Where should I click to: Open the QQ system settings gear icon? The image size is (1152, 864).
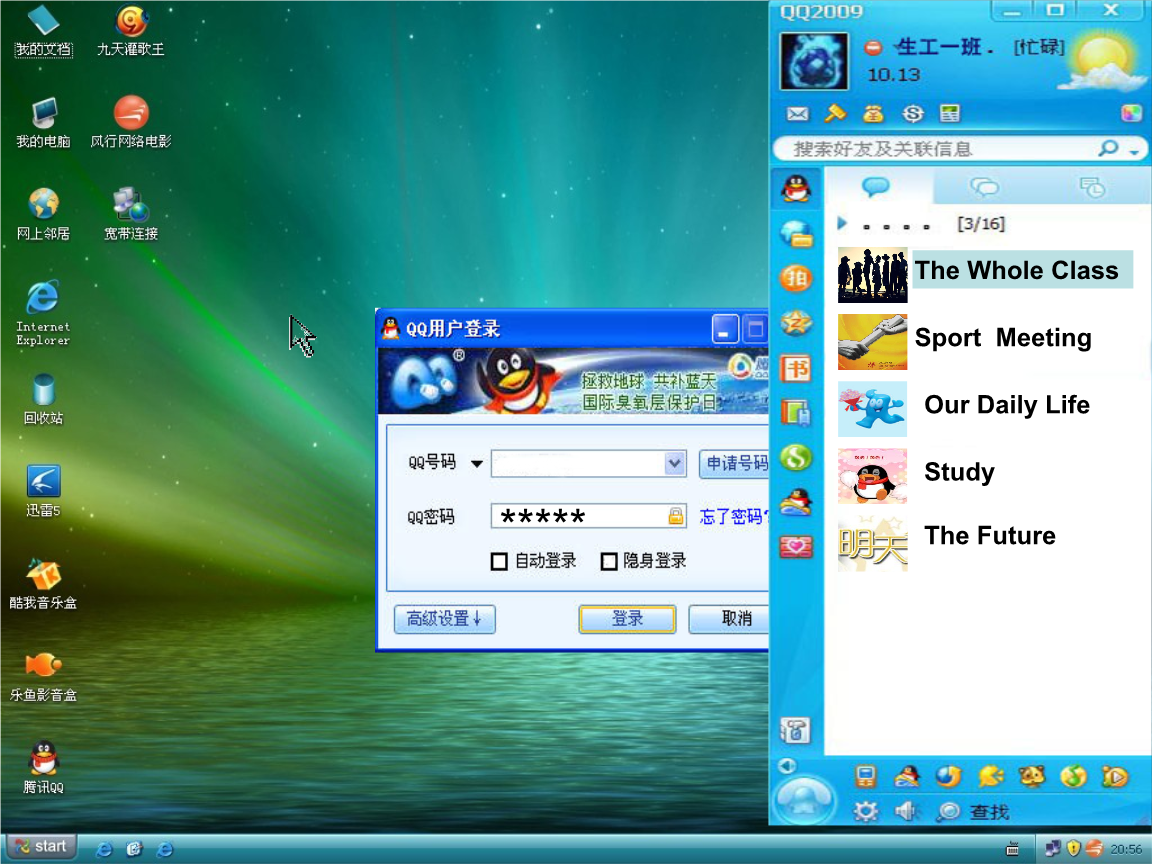(865, 811)
